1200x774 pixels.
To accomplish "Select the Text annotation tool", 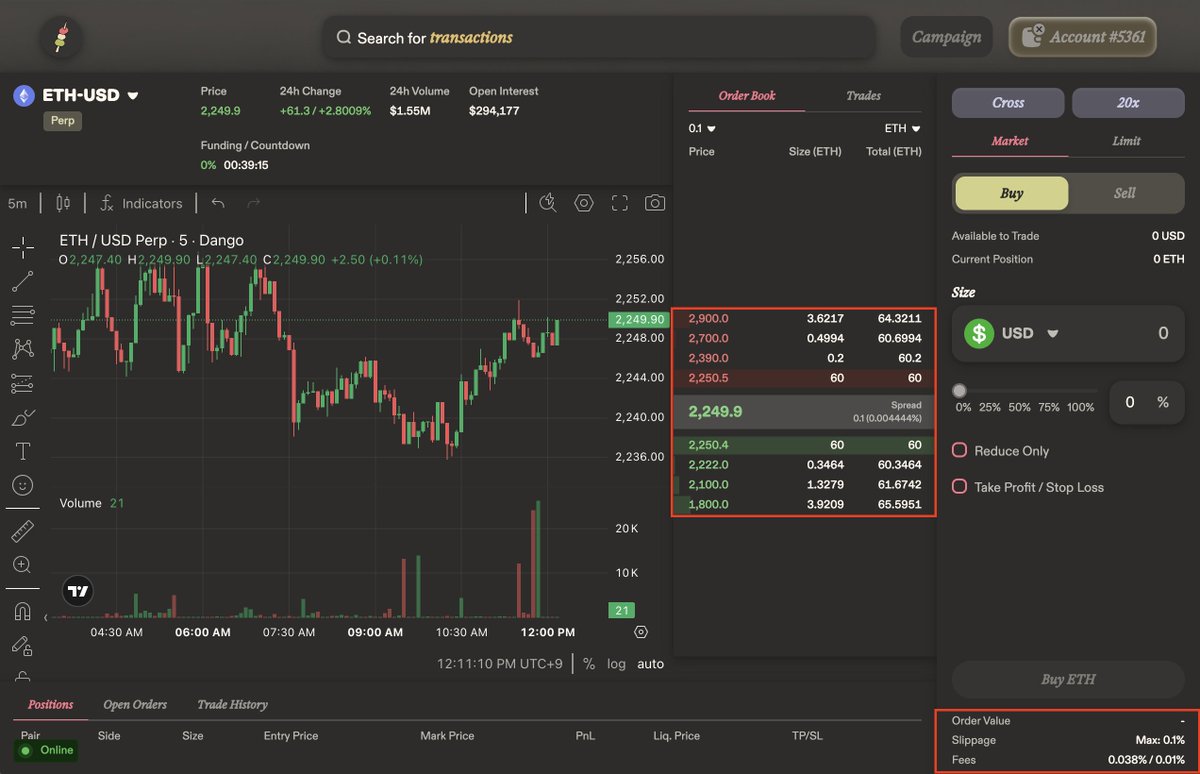I will (22, 451).
